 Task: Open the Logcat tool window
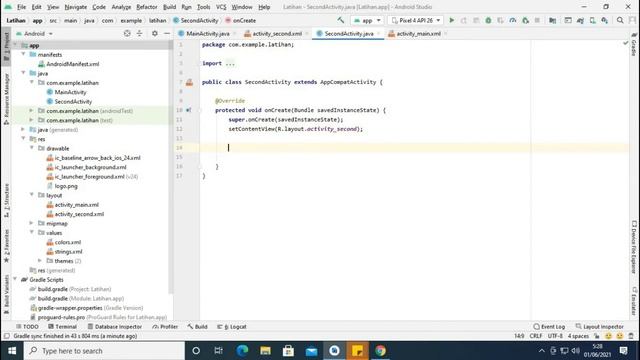232,327
